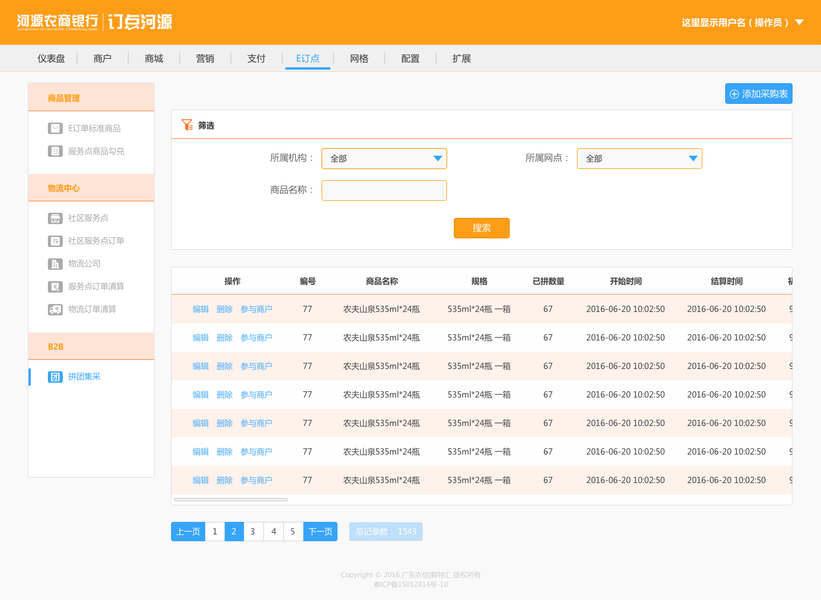Go to the 支付 tab
Image resolution: width=821 pixels, height=600 pixels.
256,59
